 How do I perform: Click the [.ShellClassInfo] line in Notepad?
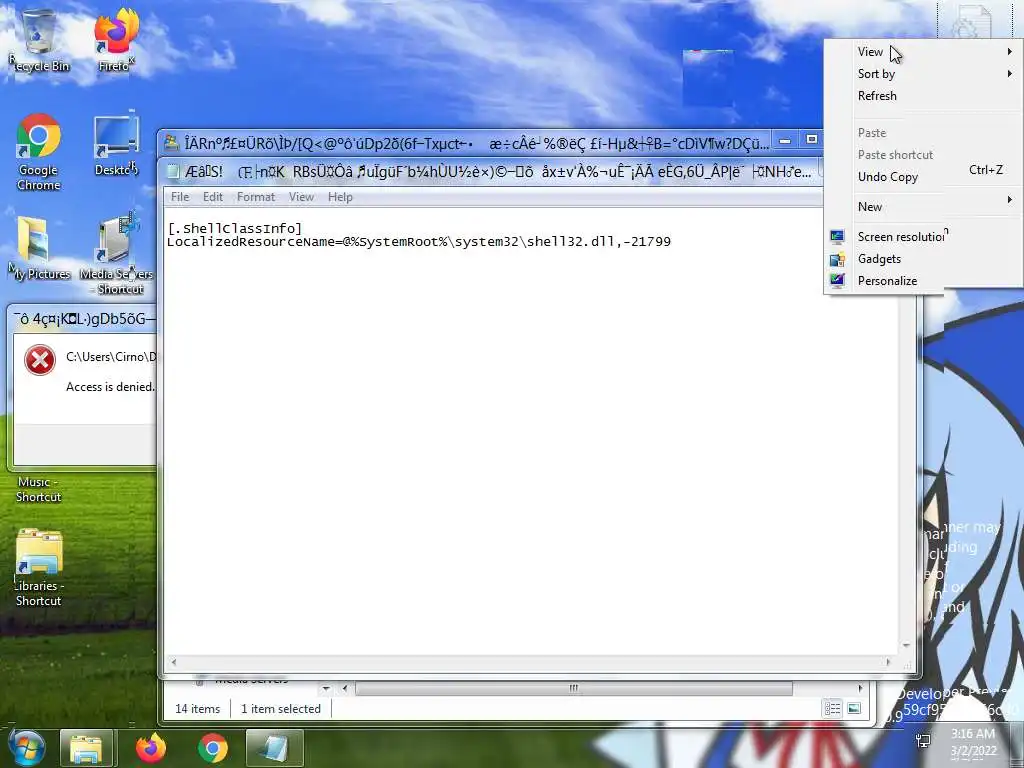point(234,229)
